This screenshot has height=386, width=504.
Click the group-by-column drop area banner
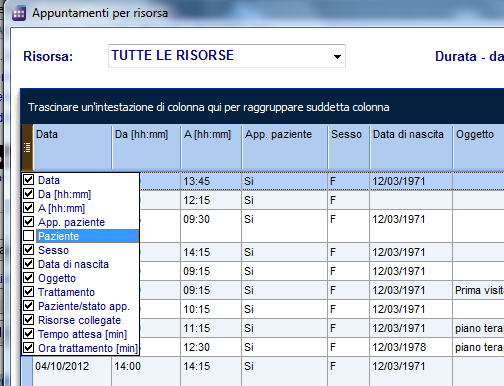coord(262,107)
